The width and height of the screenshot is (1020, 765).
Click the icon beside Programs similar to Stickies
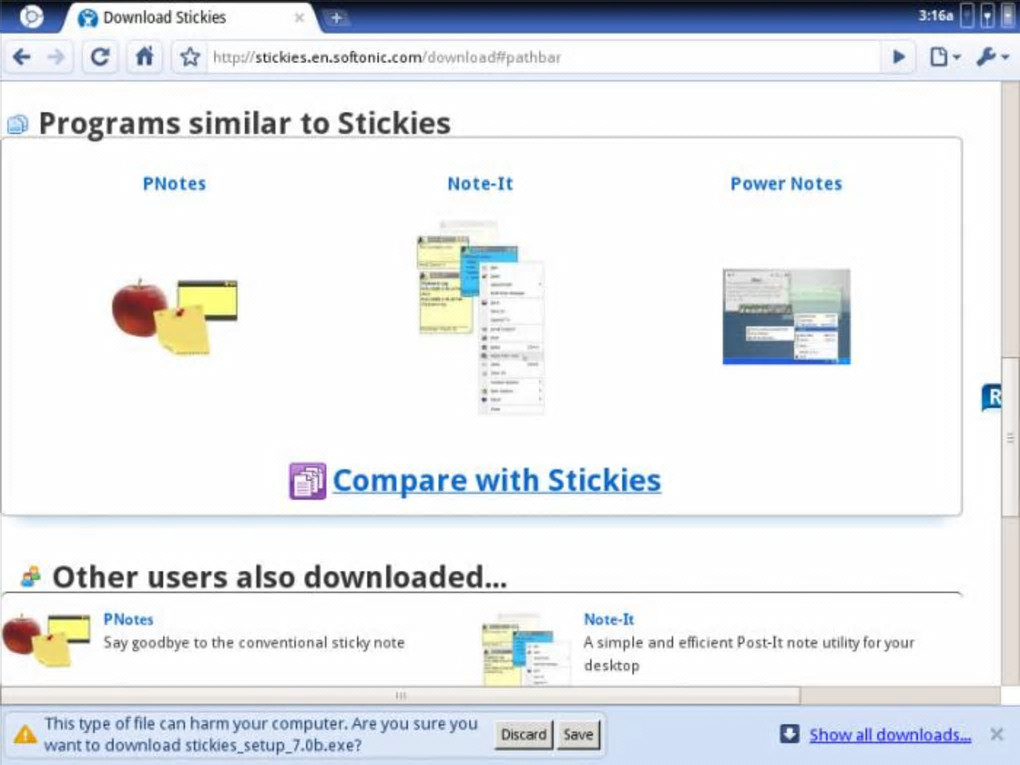18,124
